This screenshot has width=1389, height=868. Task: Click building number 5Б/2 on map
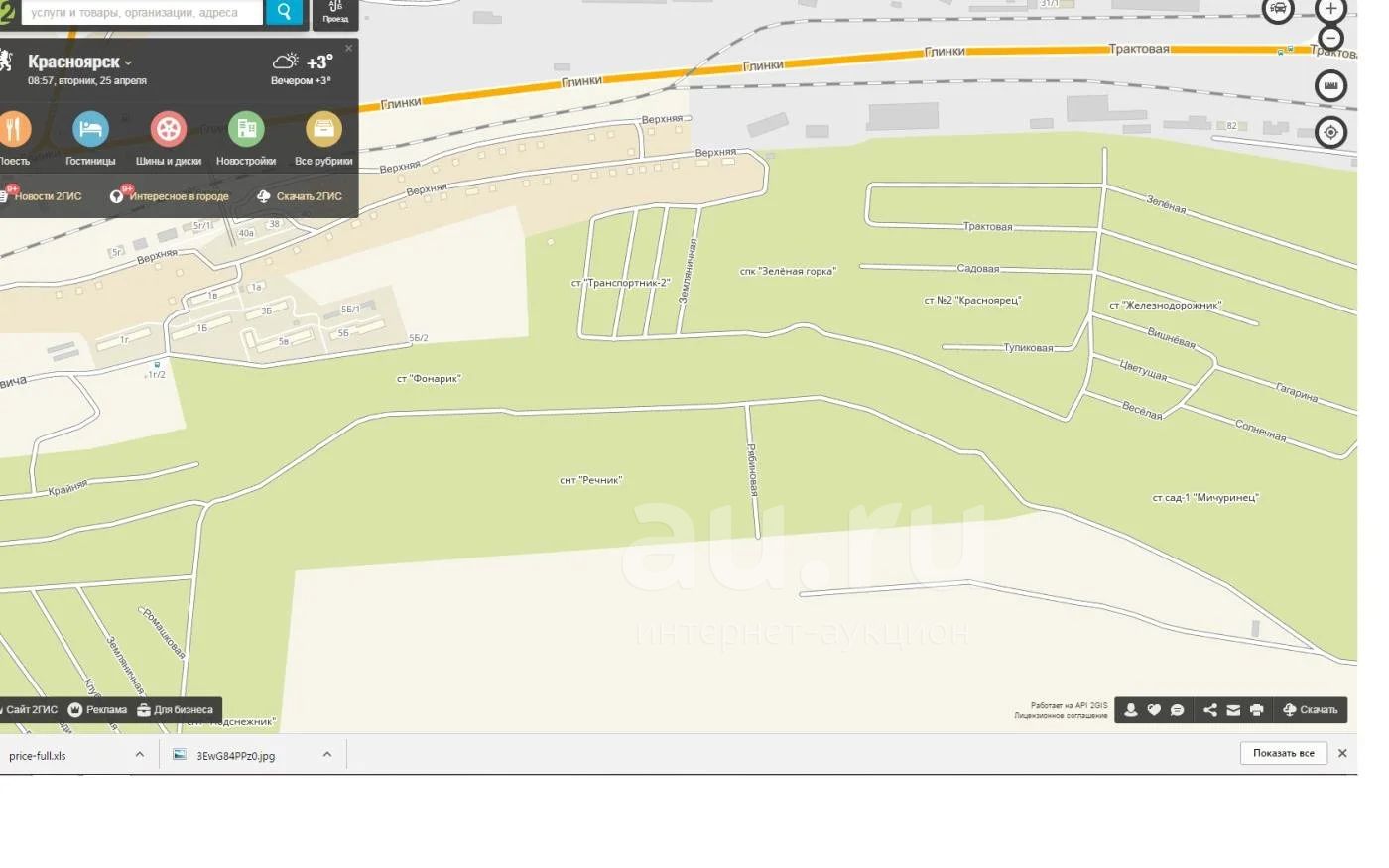tap(419, 338)
